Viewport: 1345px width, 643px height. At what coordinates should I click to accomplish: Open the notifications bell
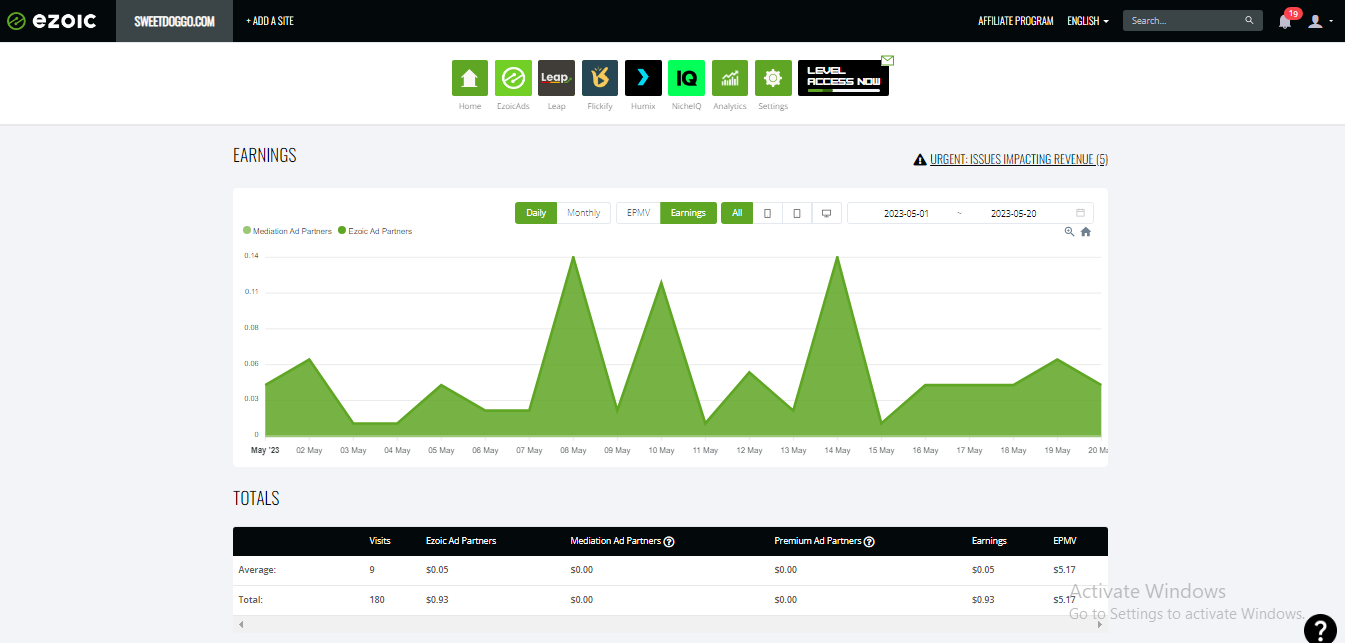pyautogui.click(x=1285, y=21)
